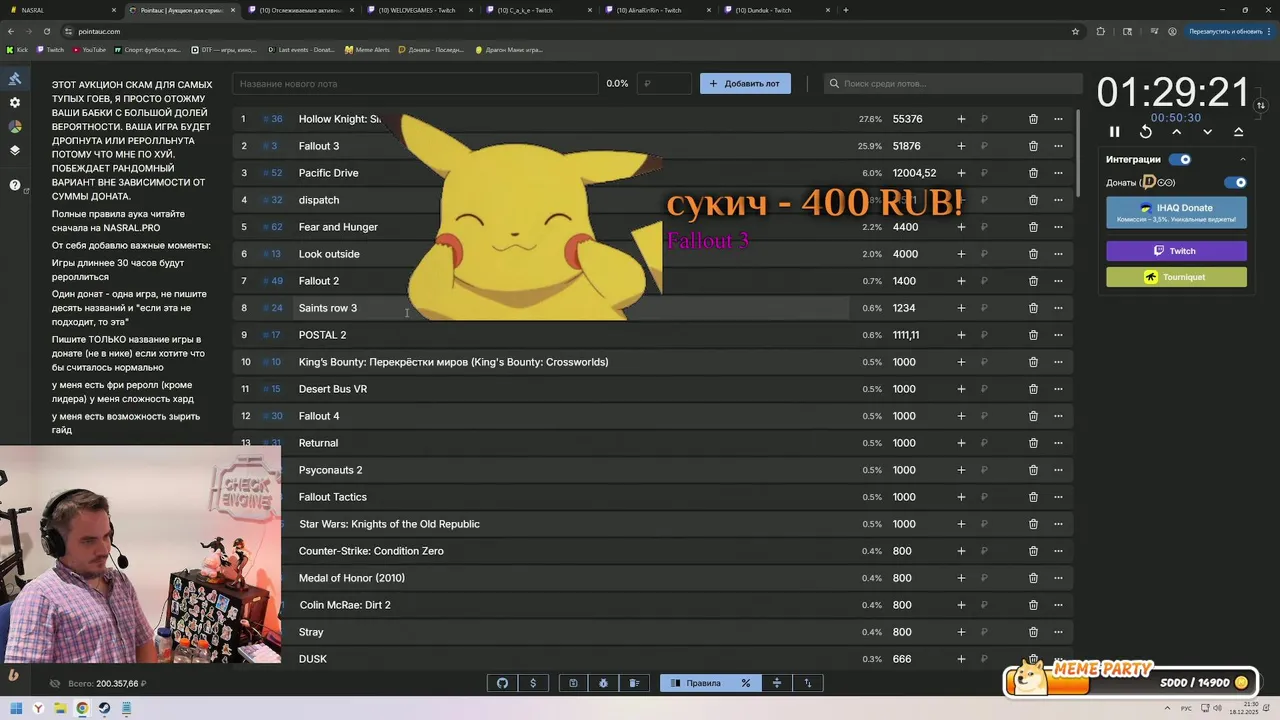This screenshot has height=720, width=1280.
Task: Click the IHAQ Donate button
Action: coord(1176,212)
